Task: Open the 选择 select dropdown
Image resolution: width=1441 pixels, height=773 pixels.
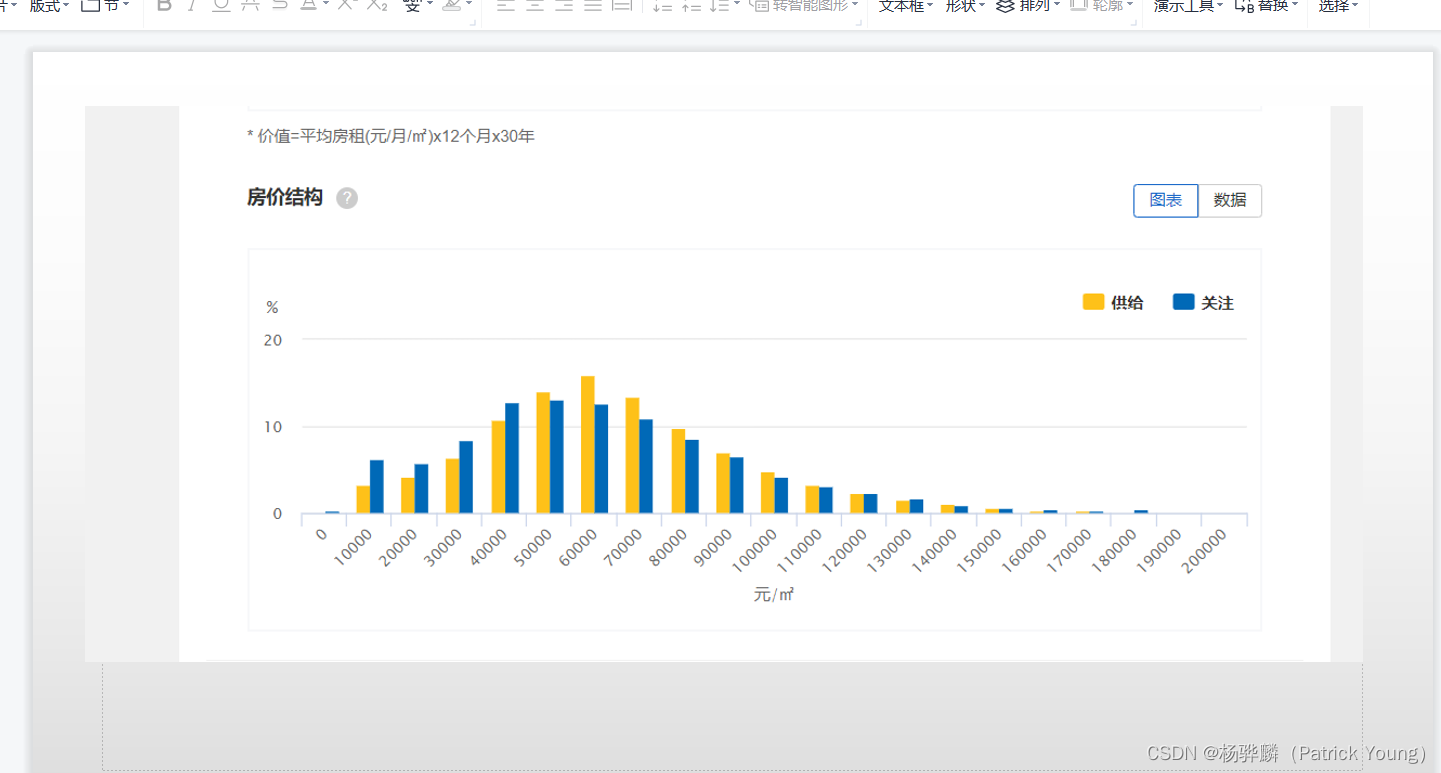Action: coord(1338,5)
